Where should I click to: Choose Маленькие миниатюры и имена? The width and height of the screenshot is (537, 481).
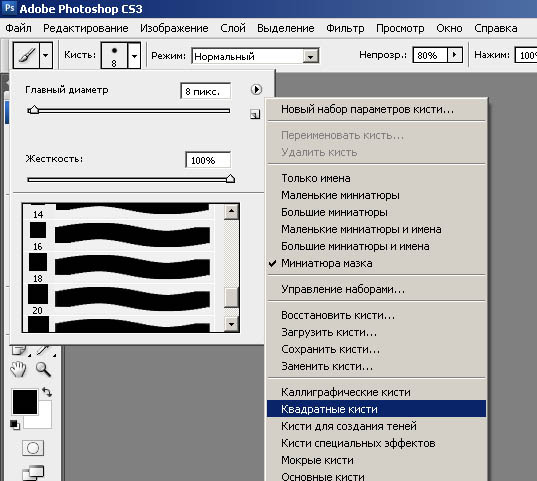[376, 229]
